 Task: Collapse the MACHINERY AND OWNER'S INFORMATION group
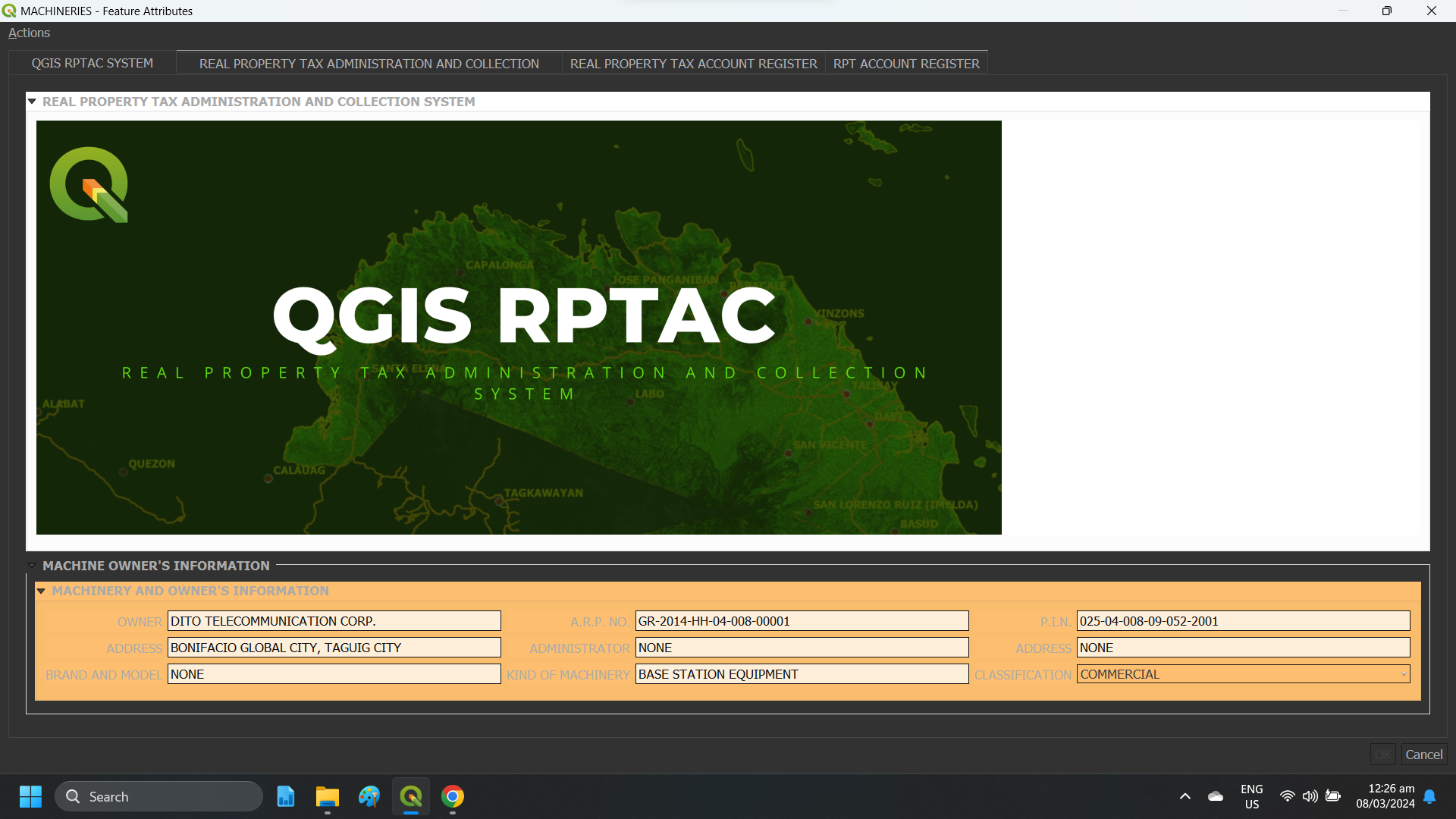pos(41,591)
